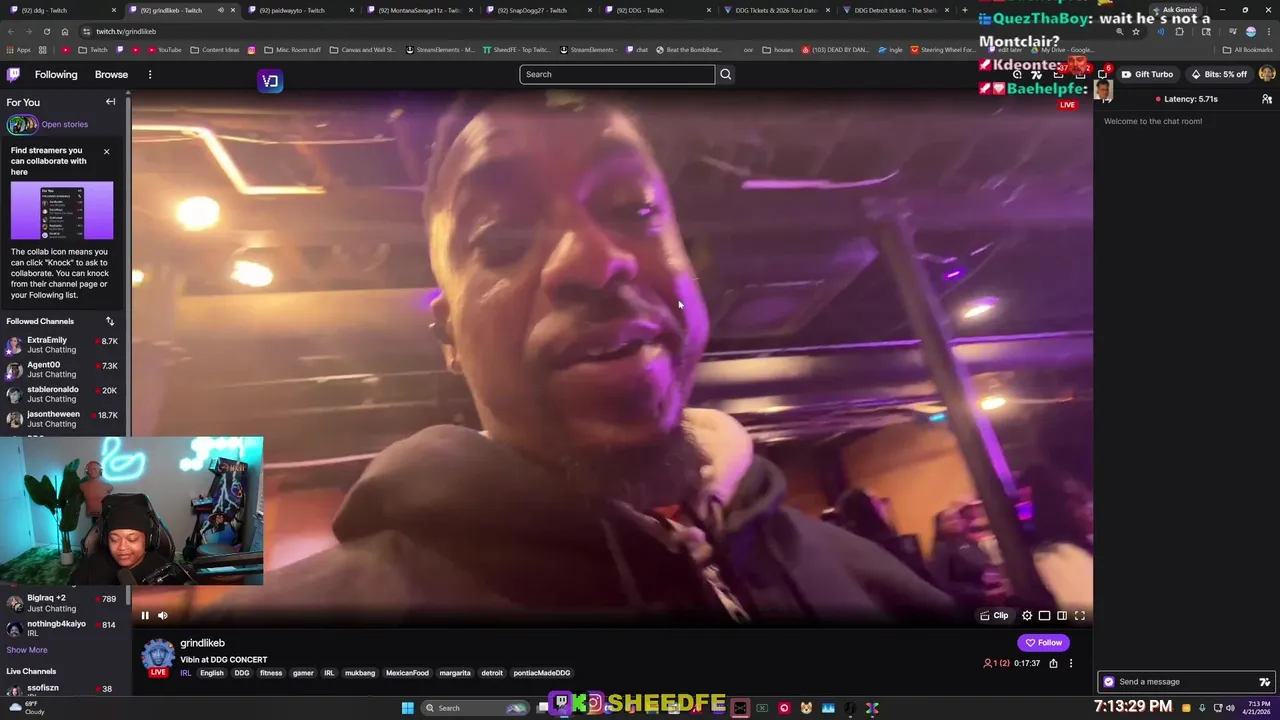The width and height of the screenshot is (1280, 720).
Task: Create a Clip of the stream
Action: click(994, 615)
